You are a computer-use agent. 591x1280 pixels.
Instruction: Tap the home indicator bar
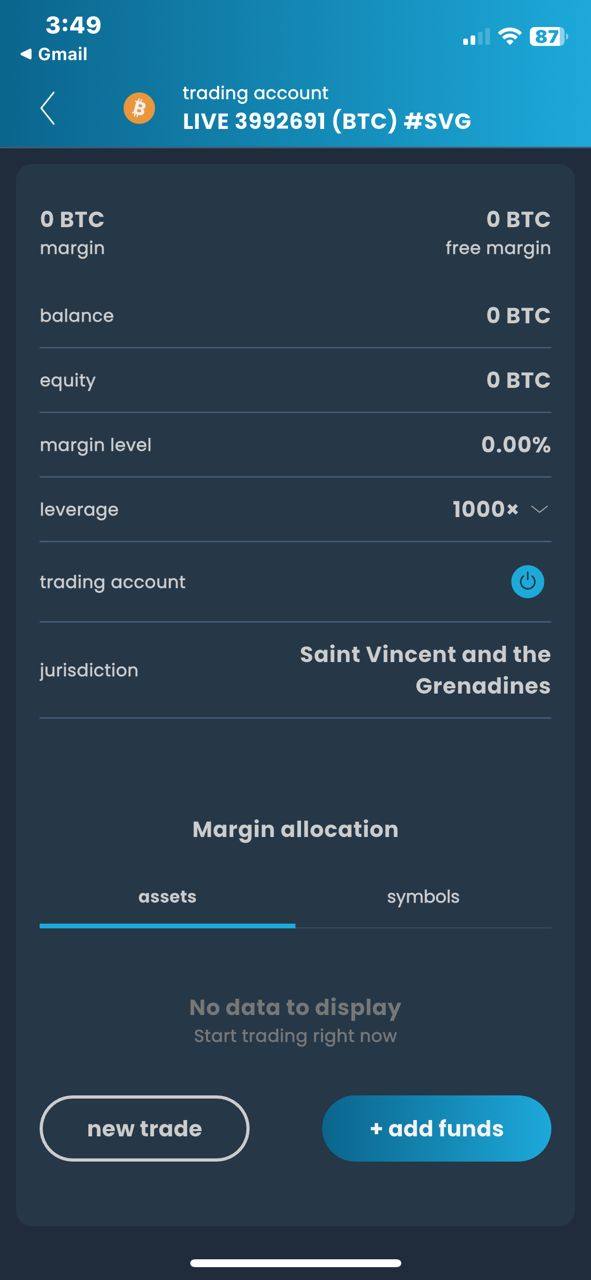point(295,1263)
